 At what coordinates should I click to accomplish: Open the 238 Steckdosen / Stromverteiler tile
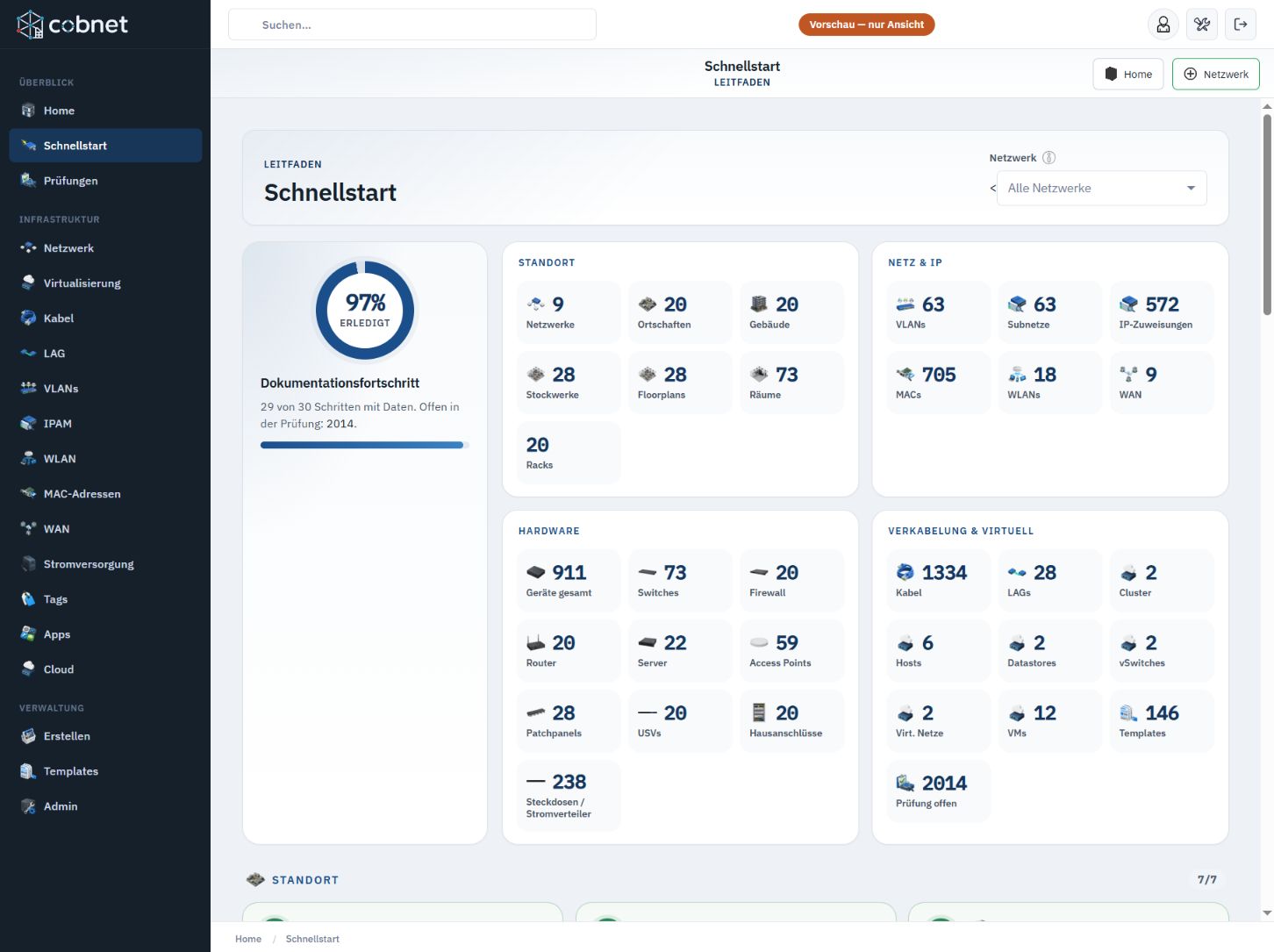tap(569, 796)
